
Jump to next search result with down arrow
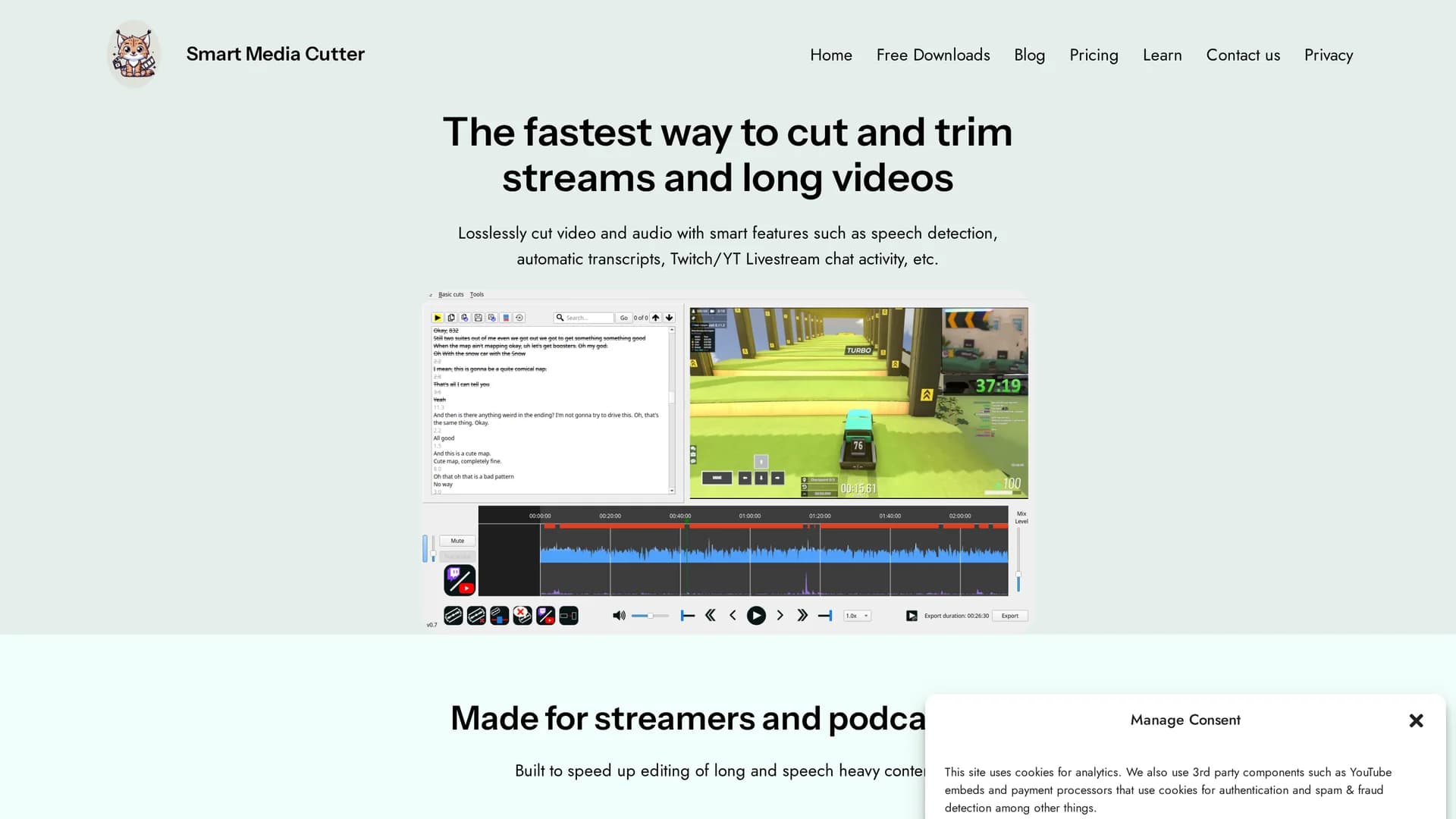click(x=669, y=318)
